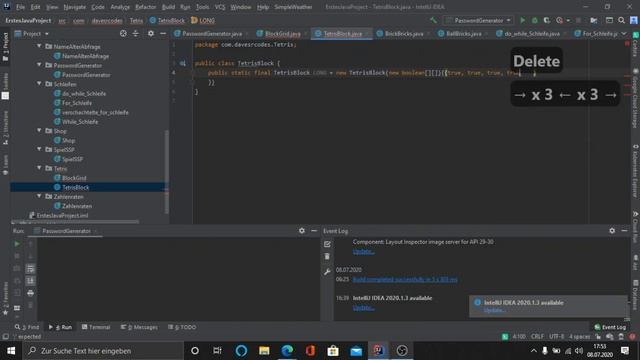The height and width of the screenshot is (360, 640).
Task: Clear all Event Log entries with the trash icon
Action: coord(327,257)
